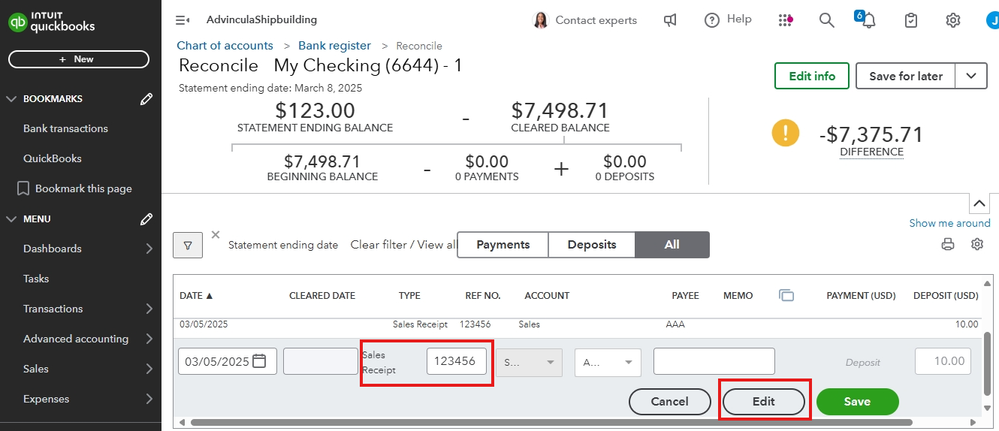Open the date picker calendar icon
This screenshot has width=999, height=431.
tap(260, 361)
